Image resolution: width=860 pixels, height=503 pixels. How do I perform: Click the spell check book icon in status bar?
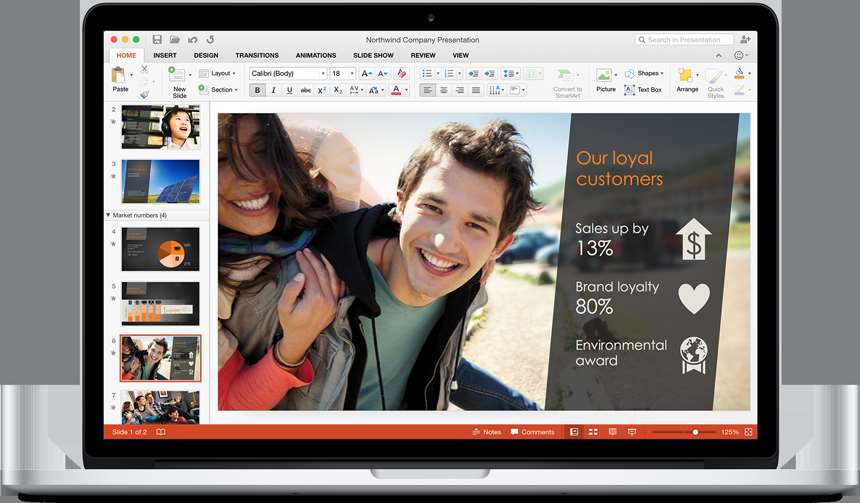coord(161,432)
